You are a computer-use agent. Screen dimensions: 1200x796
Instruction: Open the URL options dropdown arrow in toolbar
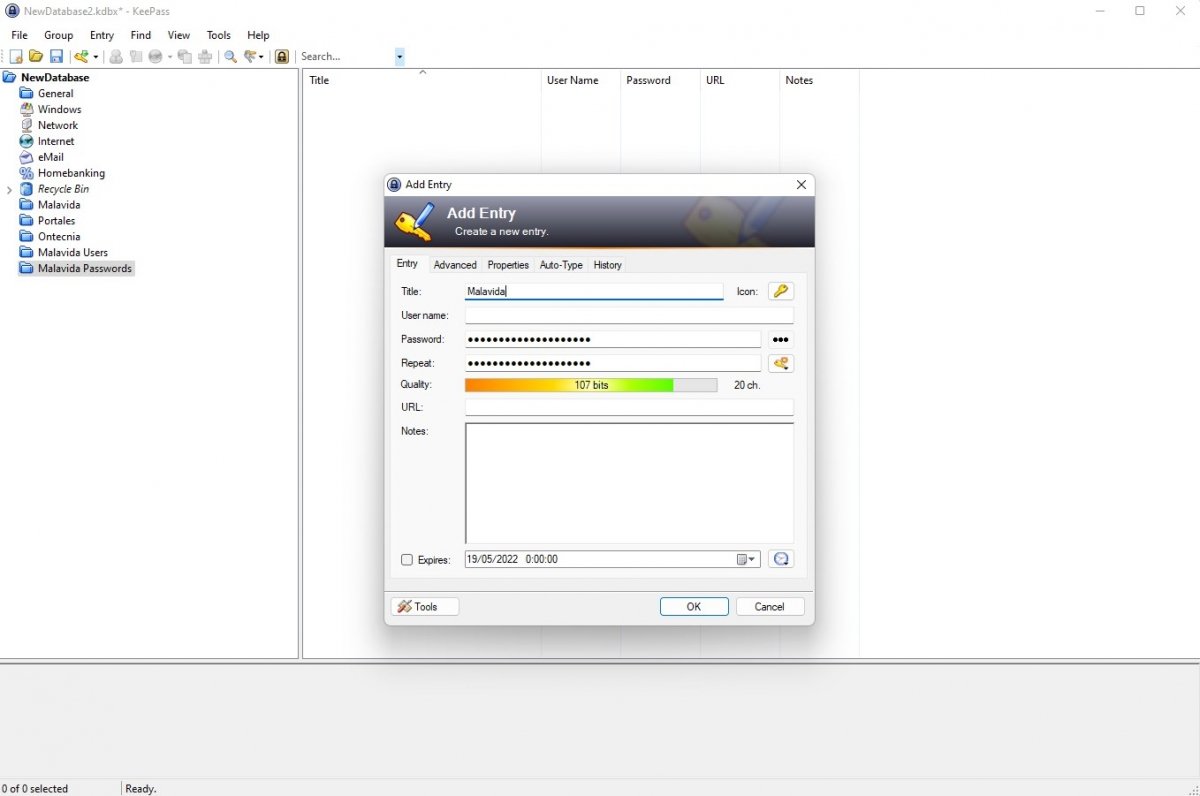(170, 57)
